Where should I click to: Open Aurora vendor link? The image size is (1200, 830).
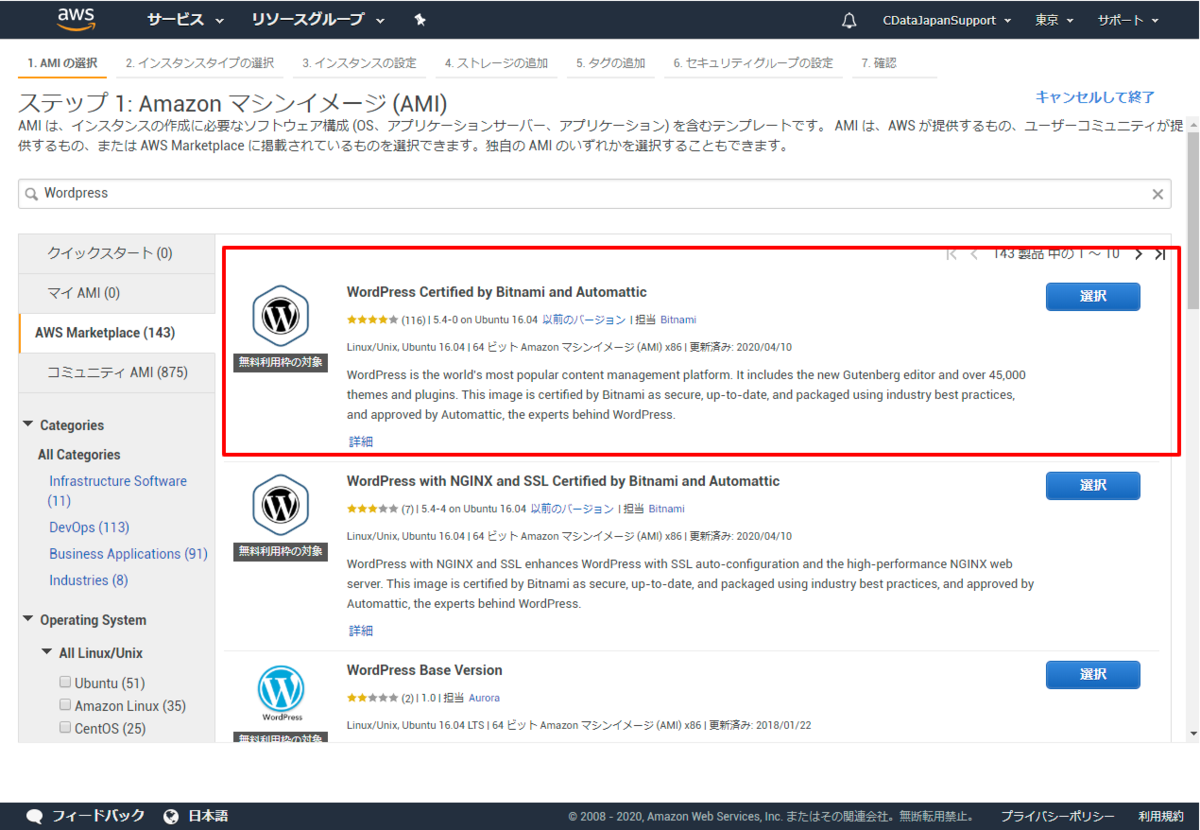click(484, 698)
